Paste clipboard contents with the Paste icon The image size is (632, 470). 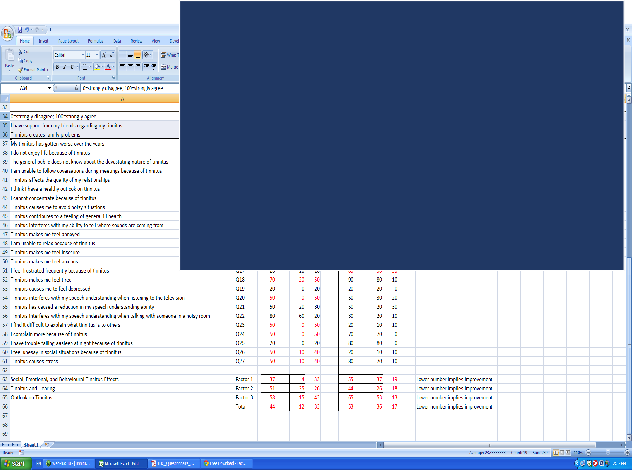pyautogui.click(x=9, y=56)
